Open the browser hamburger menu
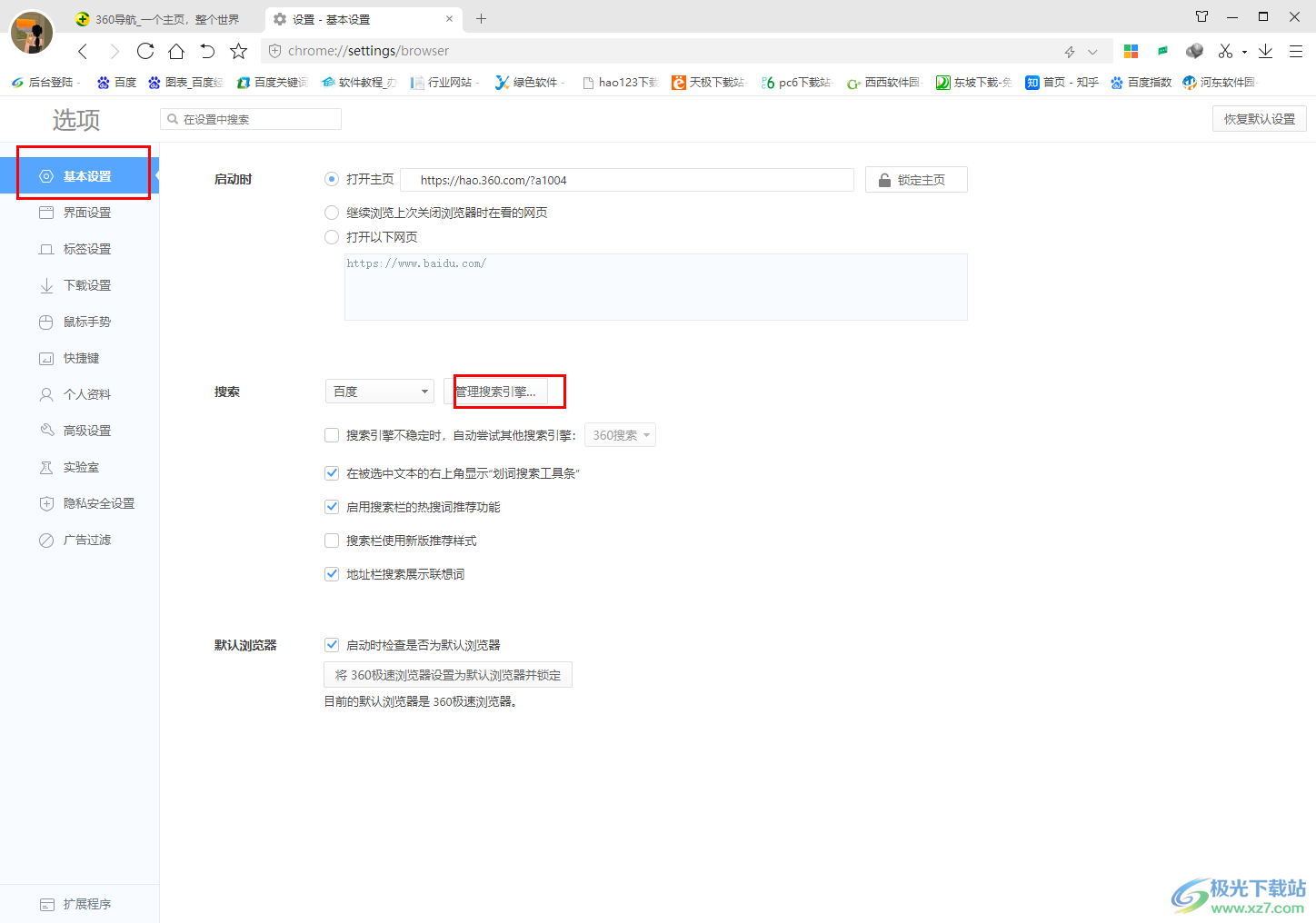Viewport: 1316px width, 923px height. point(1296,51)
